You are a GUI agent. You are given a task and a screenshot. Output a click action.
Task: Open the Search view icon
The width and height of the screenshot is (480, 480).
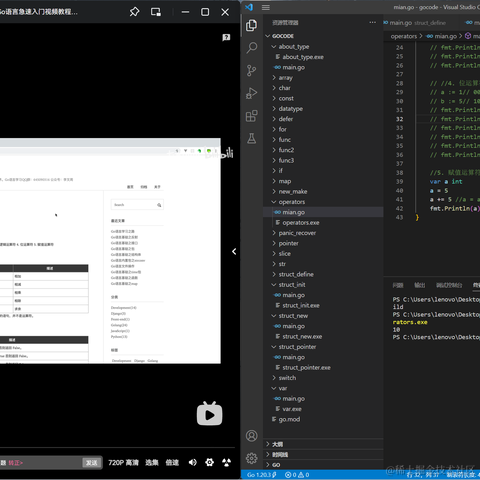pos(252,48)
